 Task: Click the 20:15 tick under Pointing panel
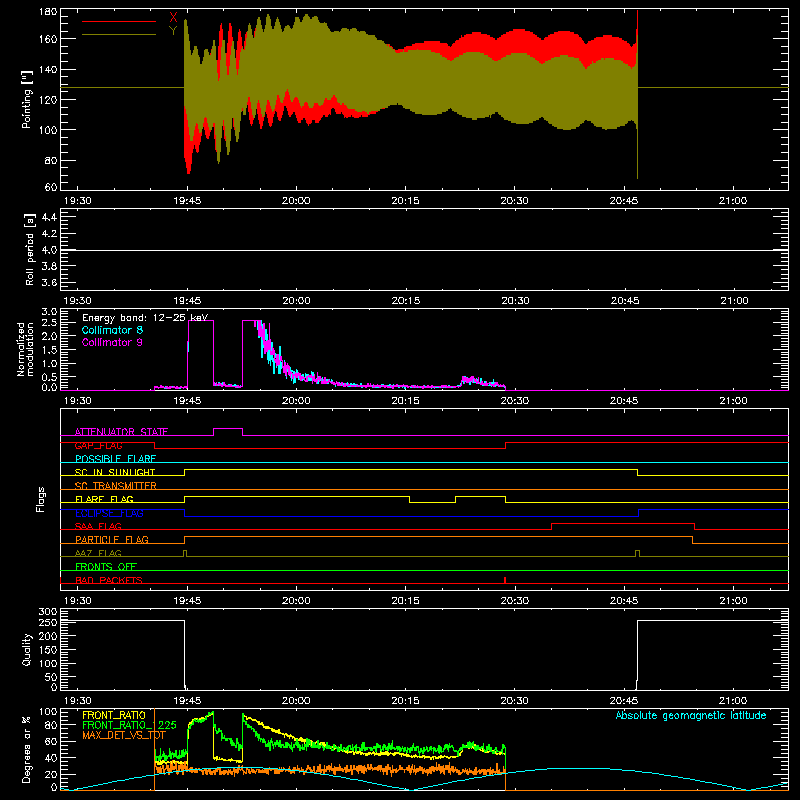point(405,201)
